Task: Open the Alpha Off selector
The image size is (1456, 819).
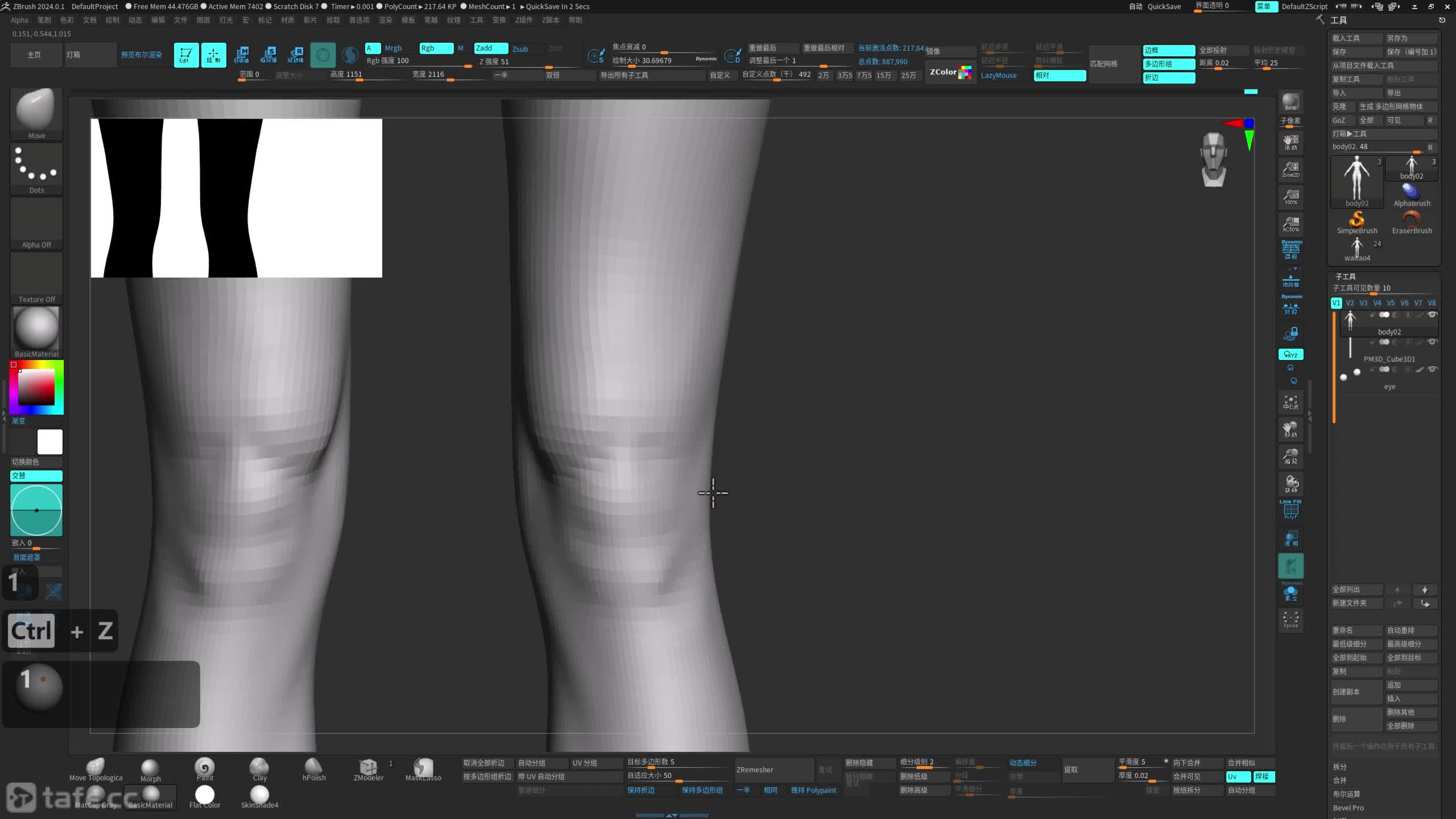Action: pyautogui.click(x=36, y=224)
